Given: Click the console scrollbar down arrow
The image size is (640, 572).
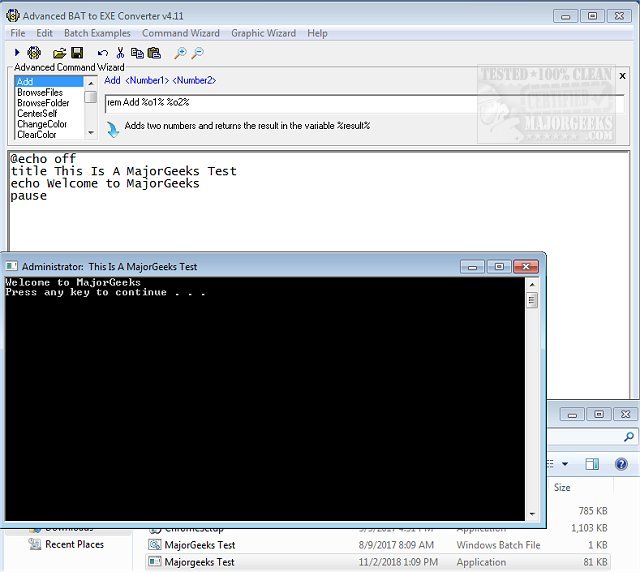Looking at the screenshot, I should pos(532,514).
